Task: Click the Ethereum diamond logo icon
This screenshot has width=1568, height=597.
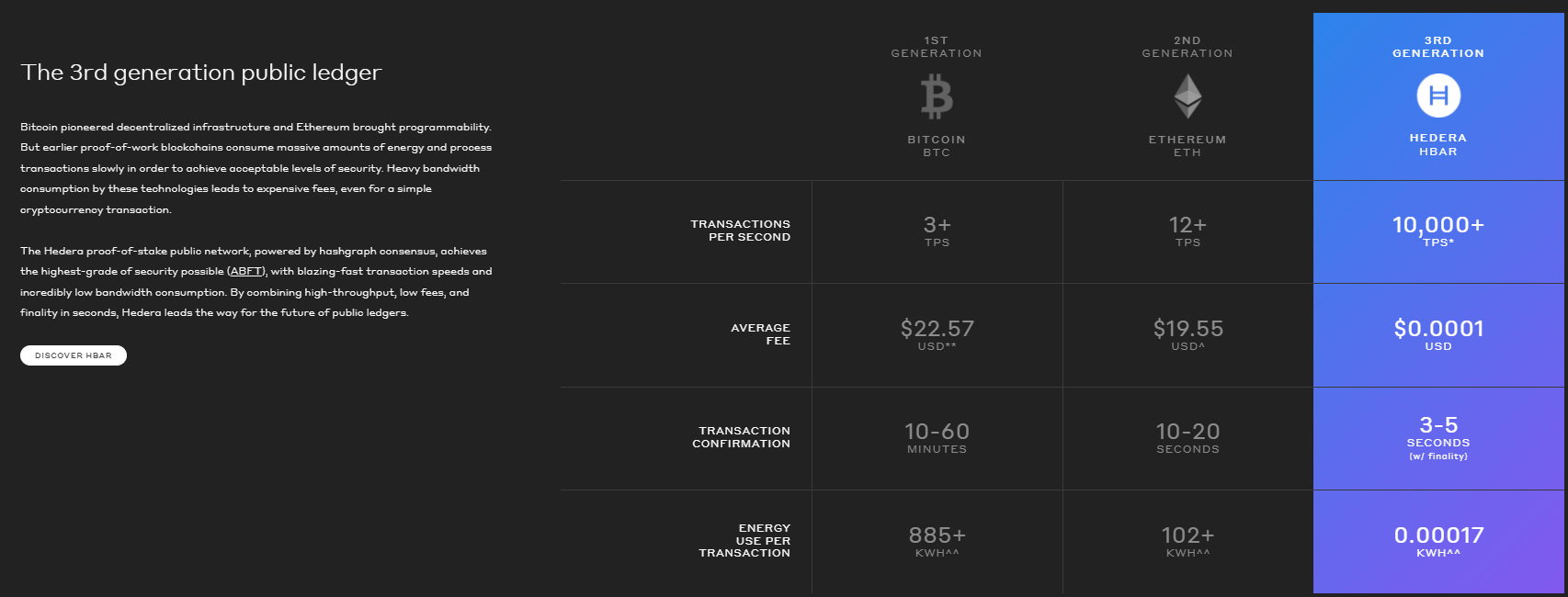Action: point(1187,96)
